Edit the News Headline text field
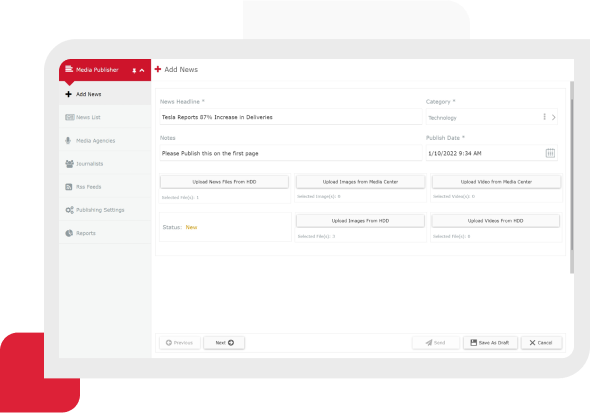The height and width of the screenshot is (413, 591). pyautogui.click(x=291, y=117)
